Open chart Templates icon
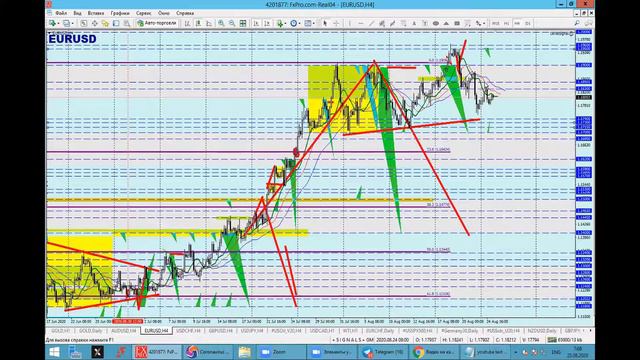This screenshot has width=640, height=360. [x=307, y=23]
